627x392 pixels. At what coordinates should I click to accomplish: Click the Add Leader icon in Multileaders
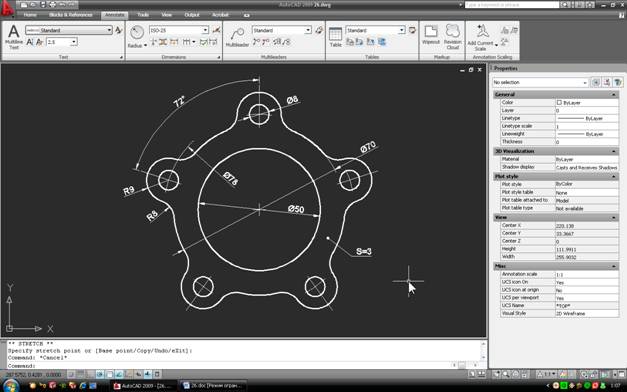pos(257,42)
